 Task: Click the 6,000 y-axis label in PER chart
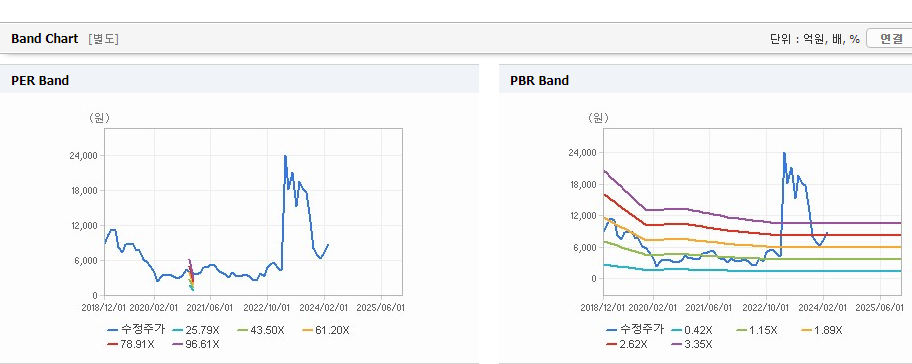pos(87,260)
